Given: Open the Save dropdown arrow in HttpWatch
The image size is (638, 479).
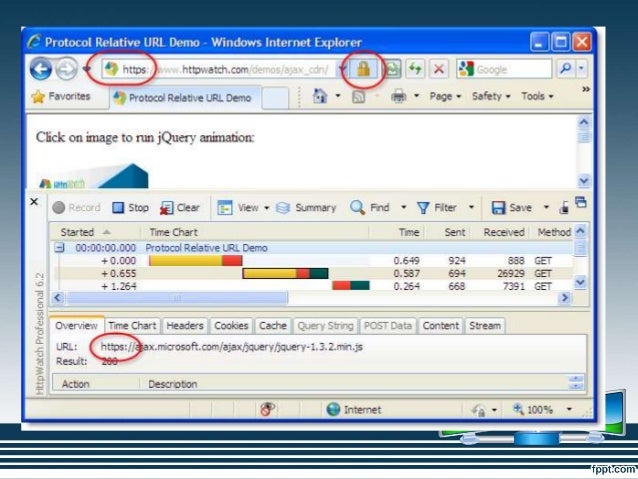Looking at the screenshot, I should coord(546,208).
